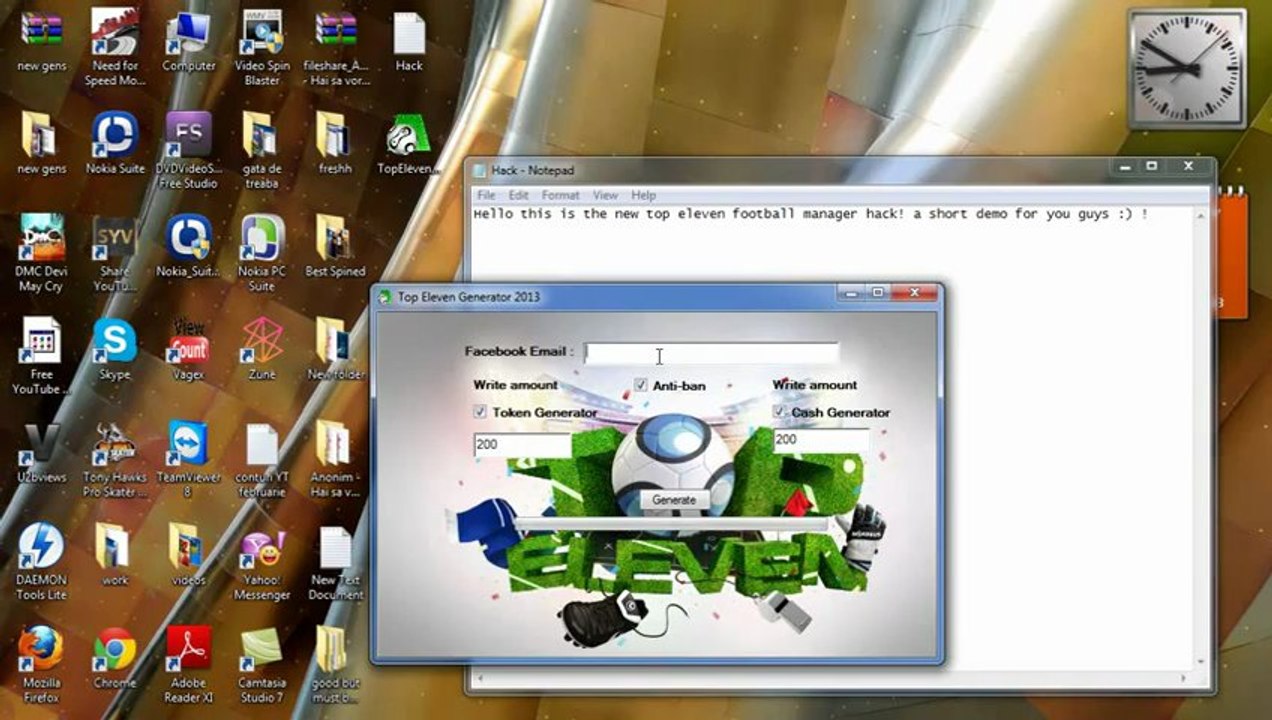Open Notepad Format menu
Viewport: 1272px width, 720px height.
click(x=560, y=195)
